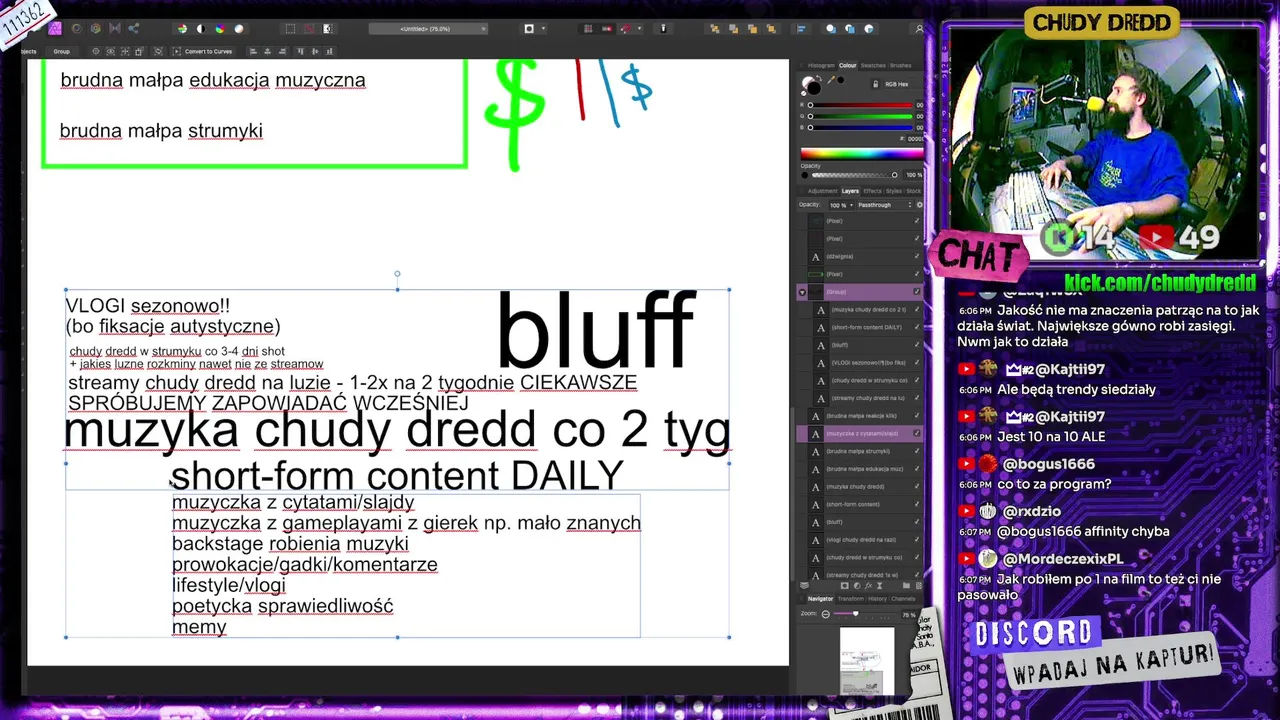Image resolution: width=1280 pixels, height=720 pixels.
Task: Click the Deselect icon in the toolbar
Action: [x=309, y=29]
